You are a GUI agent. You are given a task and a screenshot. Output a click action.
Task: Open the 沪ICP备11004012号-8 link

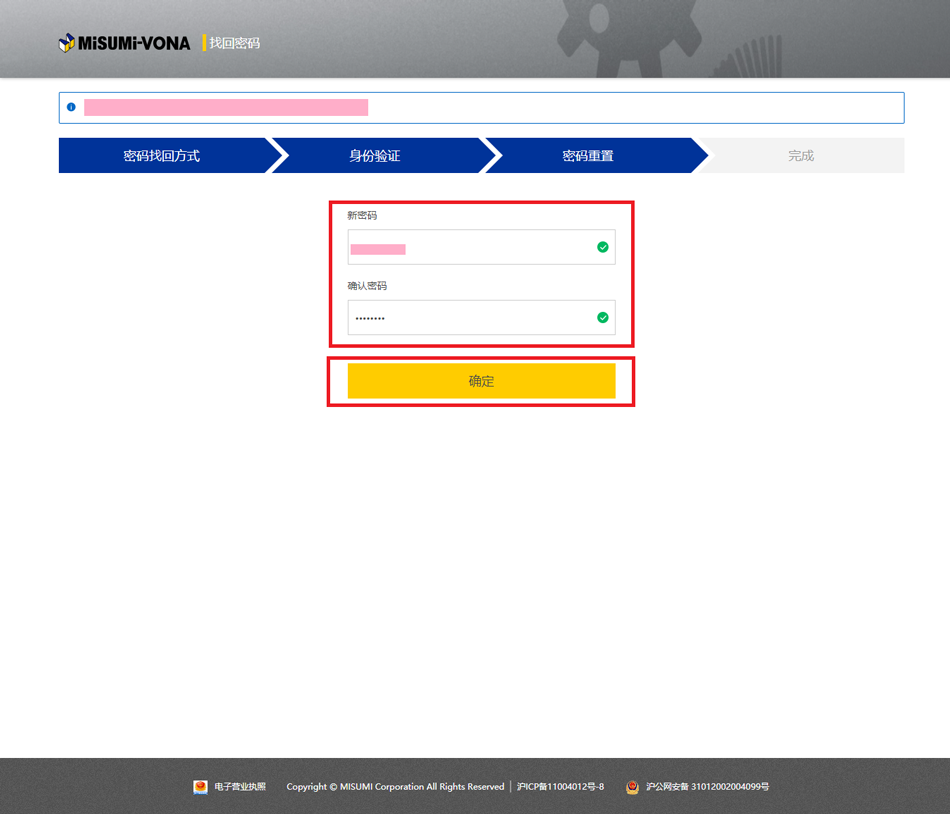pyautogui.click(x=560, y=787)
